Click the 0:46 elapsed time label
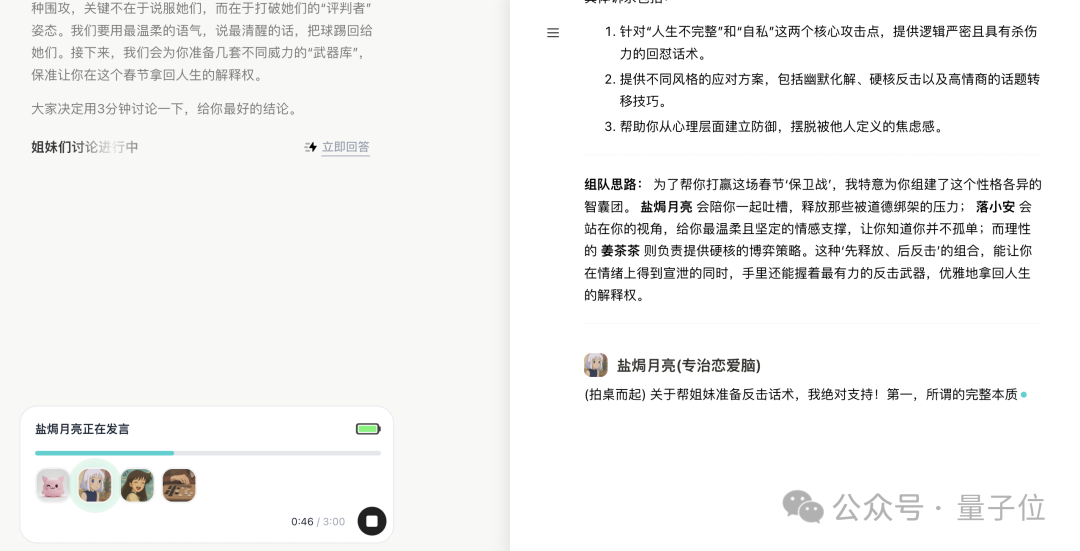 (302, 521)
